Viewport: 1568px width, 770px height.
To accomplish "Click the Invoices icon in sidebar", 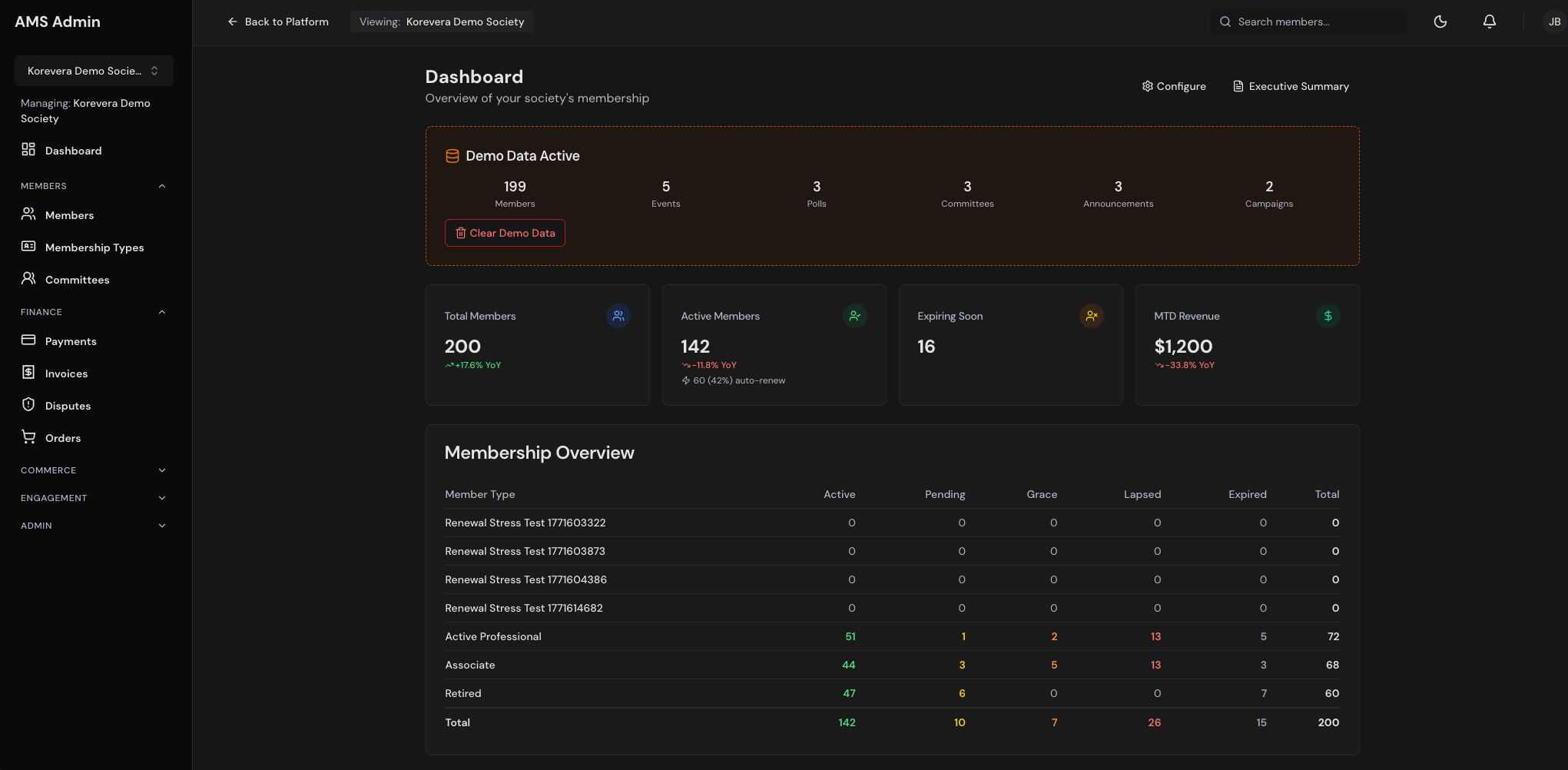I will point(28,373).
